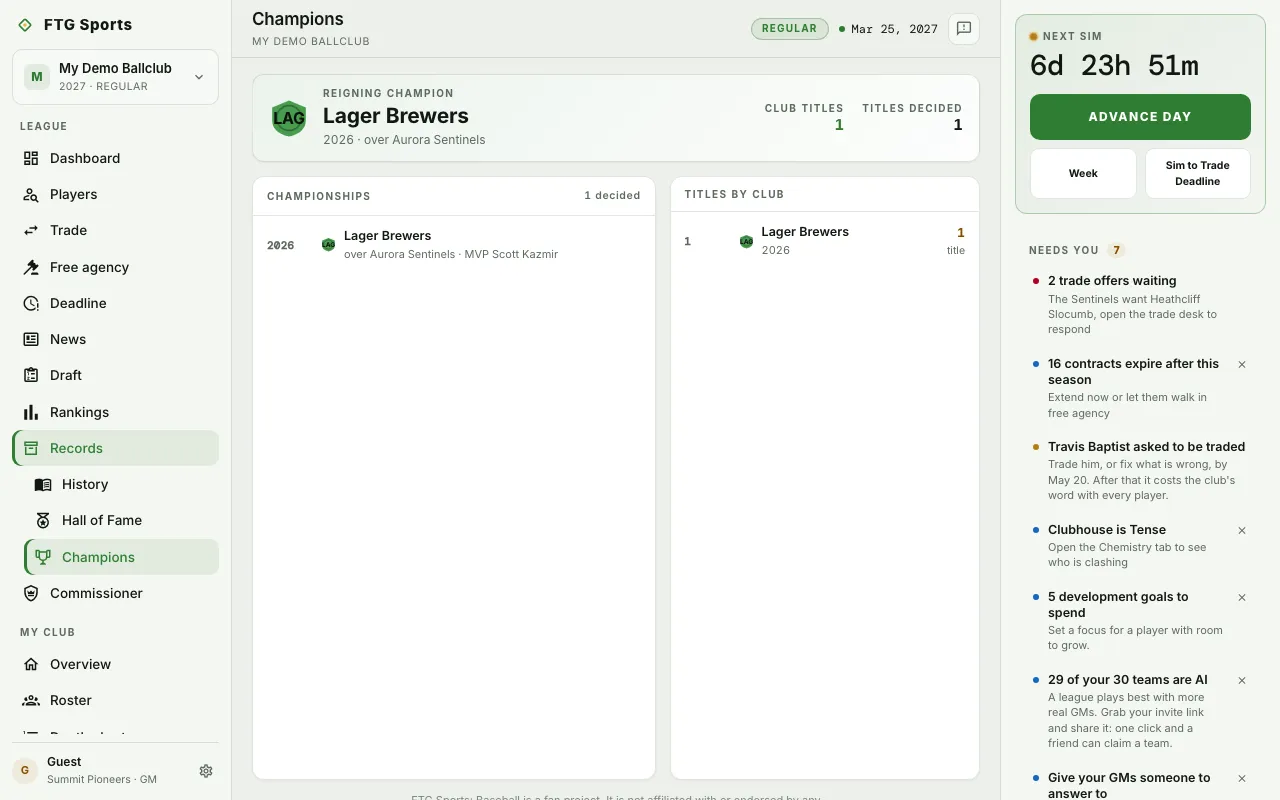Screen dimensions: 1280x800
Task: Click the LAG badge in Reigning Champion card
Action: 289,118
